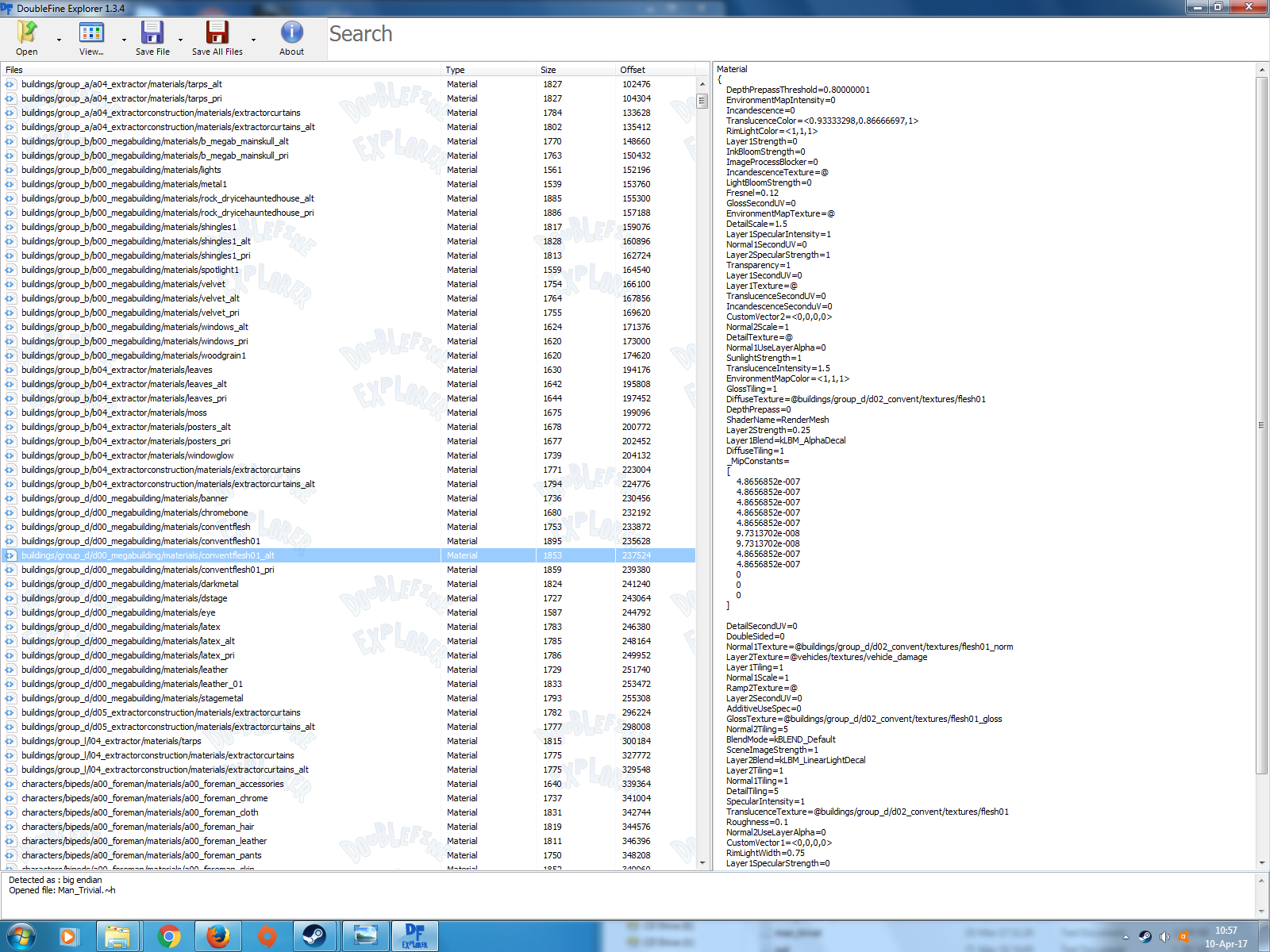
Task: Expand the Open button dropdown arrow
Action: 60,39
